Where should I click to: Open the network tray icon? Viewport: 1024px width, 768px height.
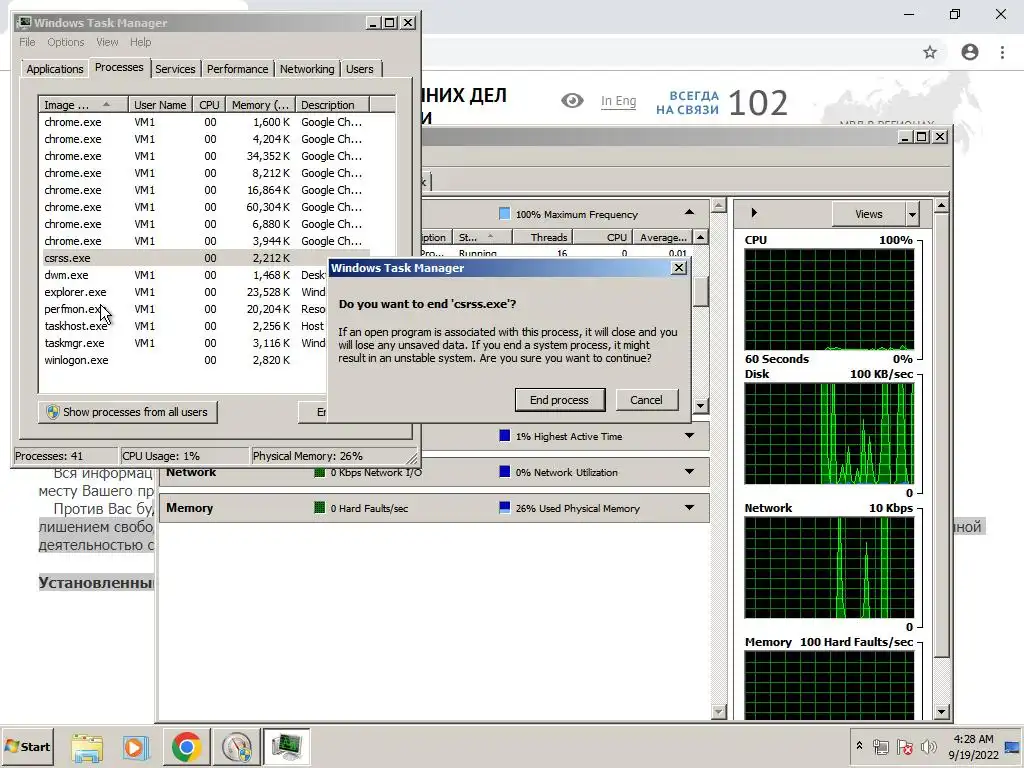pyautogui.click(x=880, y=746)
